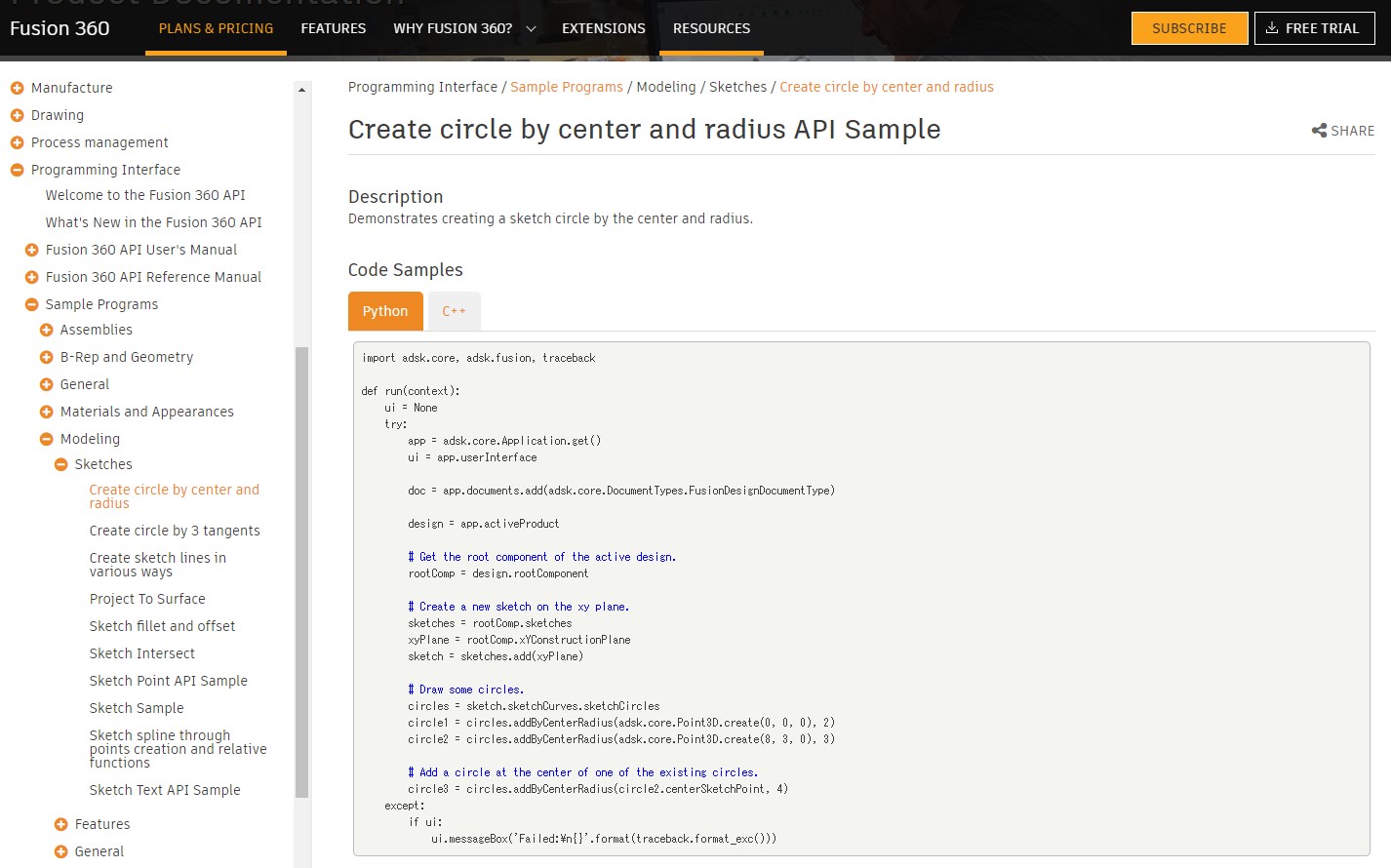This screenshot has width=1391, height=868.
Task: Open Welcome to the Fusion 360 API
Action: point(145,195)
